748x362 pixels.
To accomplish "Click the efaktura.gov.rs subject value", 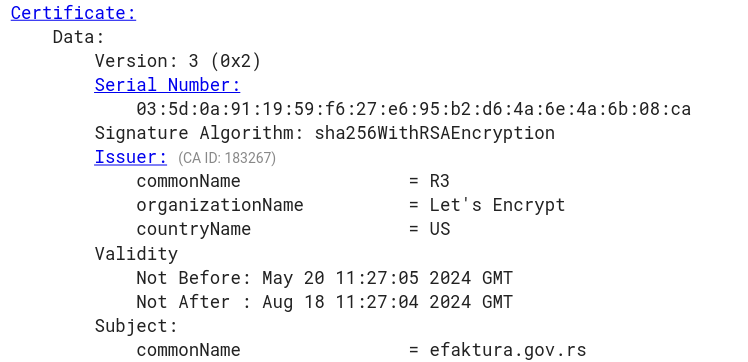I will 508,350.
